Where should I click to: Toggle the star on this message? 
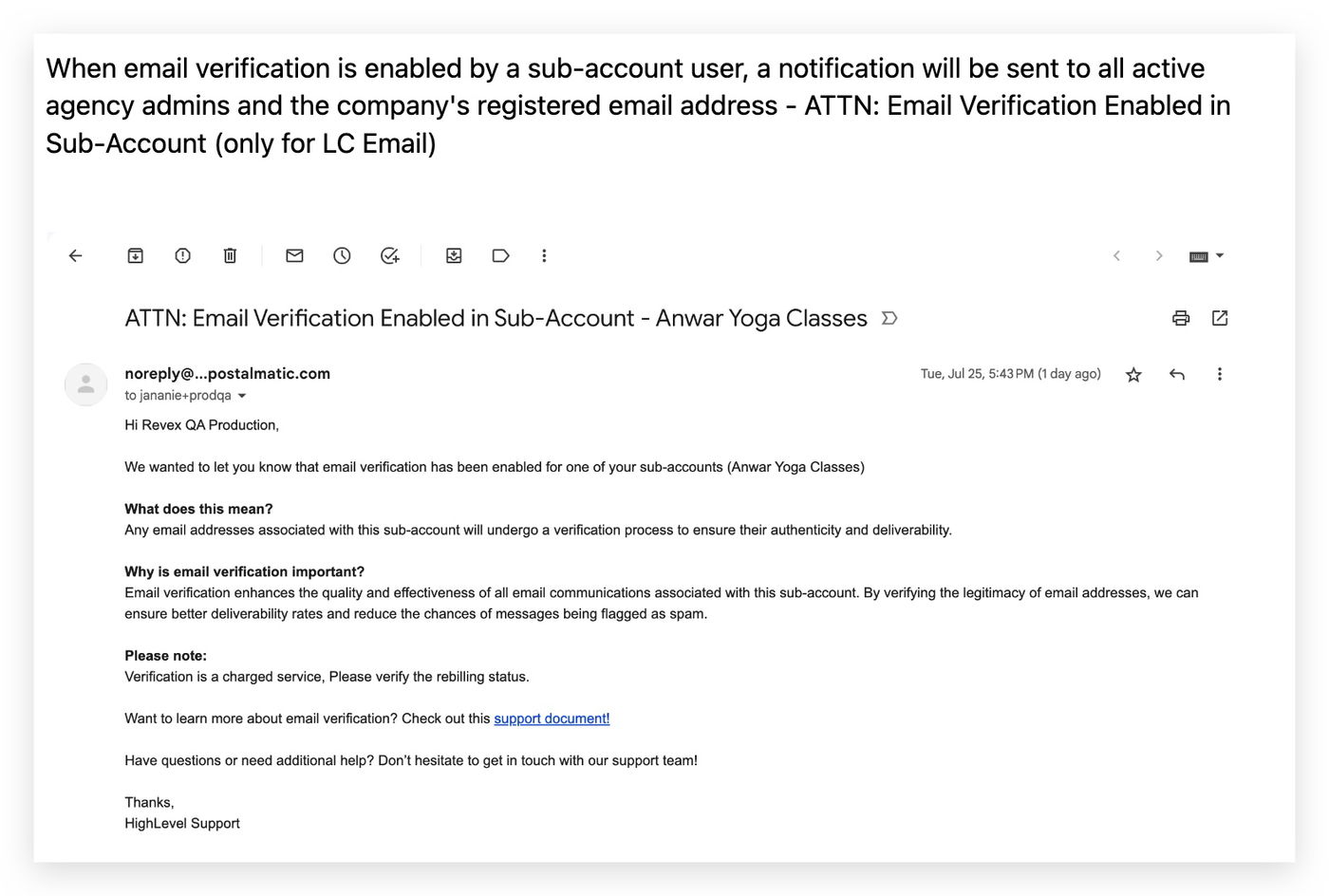[1133, 375]
